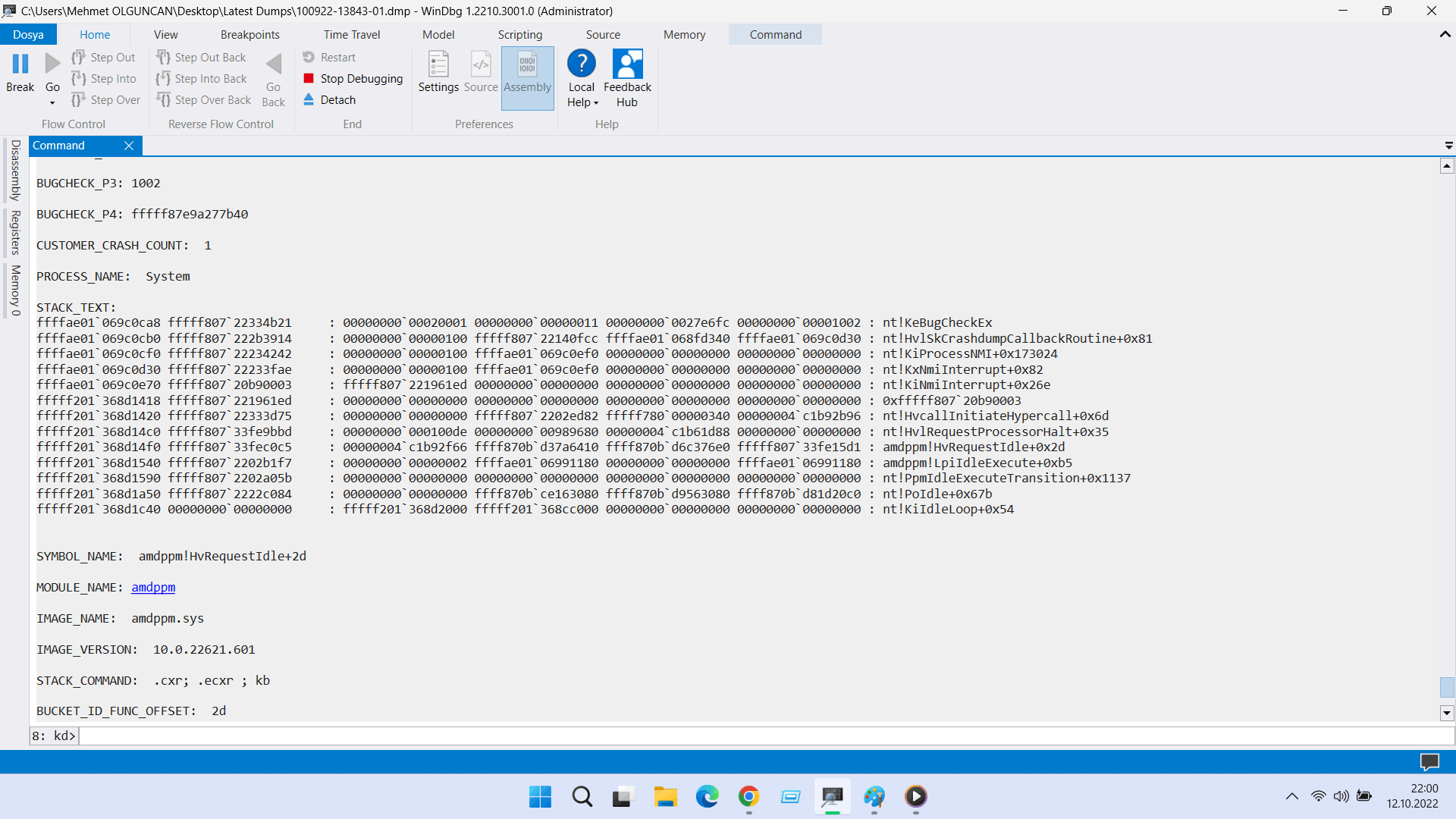Click the kd command input field
1456x819 pixels.
coord(758,736)
